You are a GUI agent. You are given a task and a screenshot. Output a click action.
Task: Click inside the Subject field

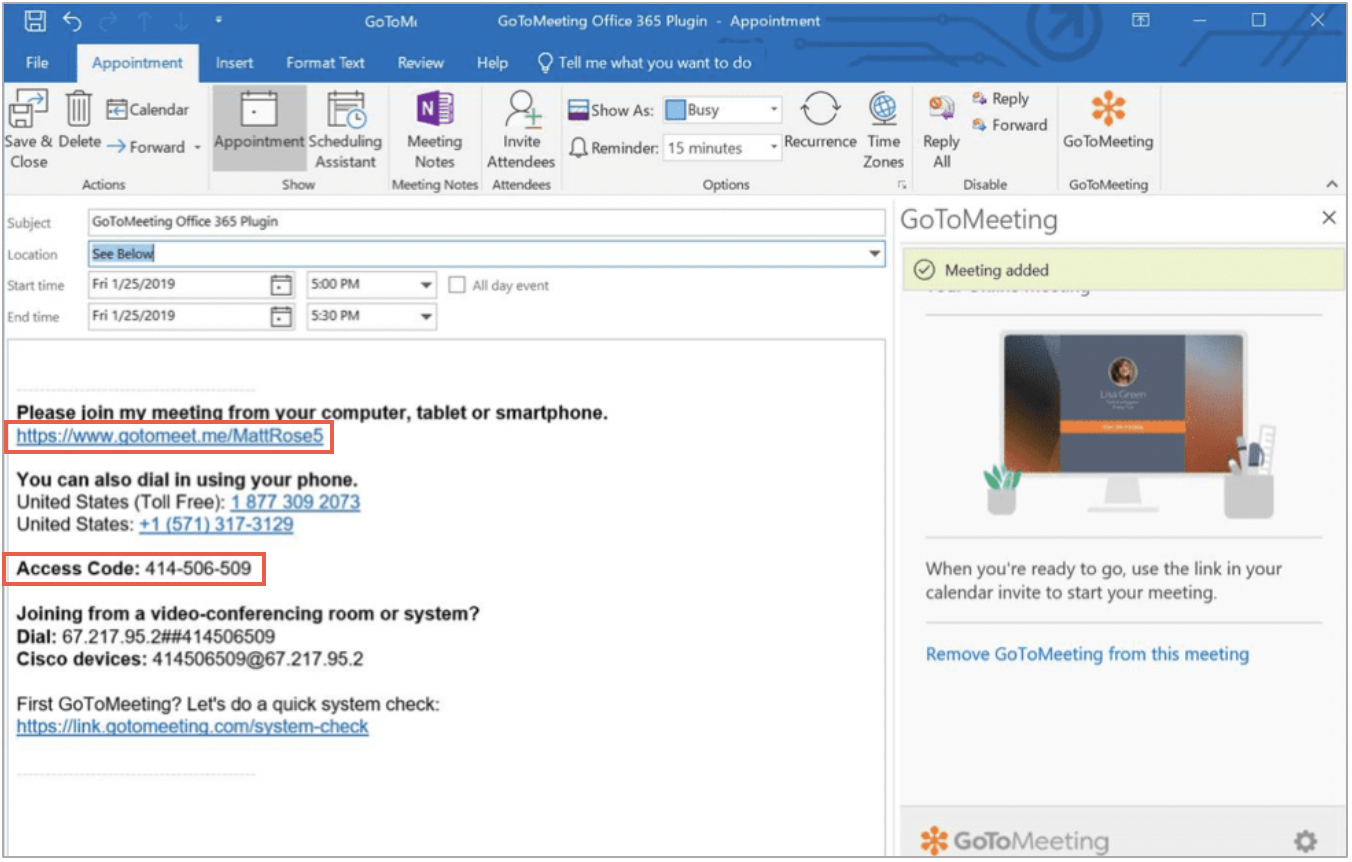point(400,222)
